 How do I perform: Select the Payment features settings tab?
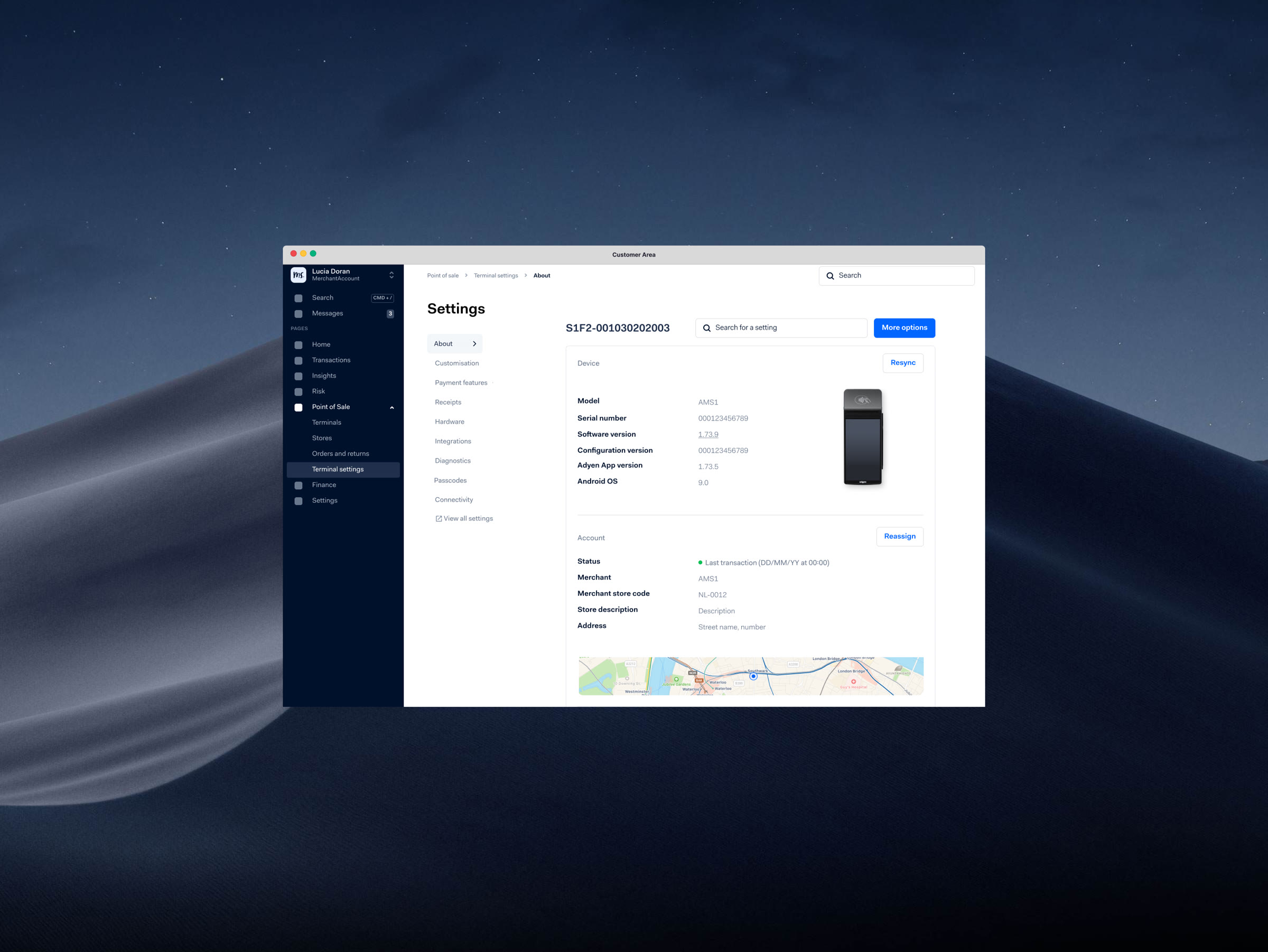[x=461, y=383]
